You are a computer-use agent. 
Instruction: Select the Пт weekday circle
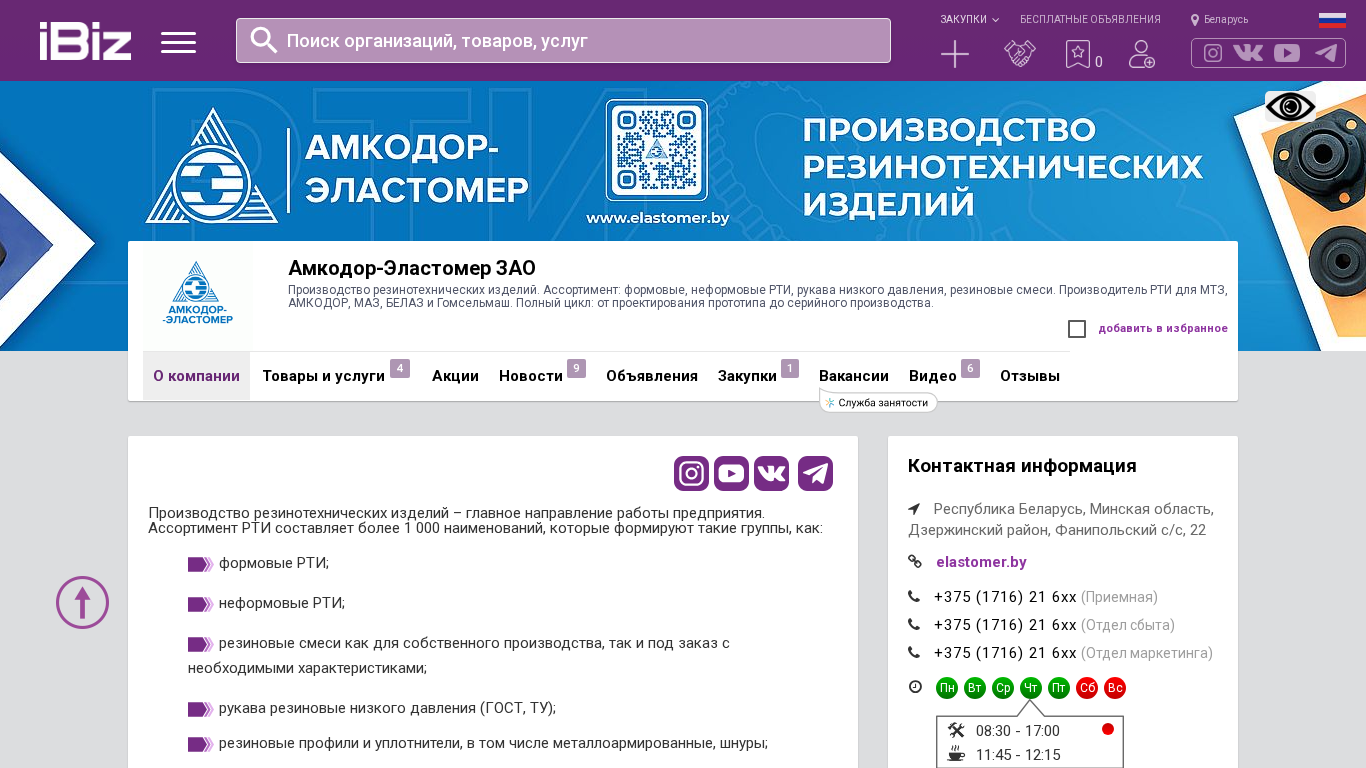coord(1059,688)
